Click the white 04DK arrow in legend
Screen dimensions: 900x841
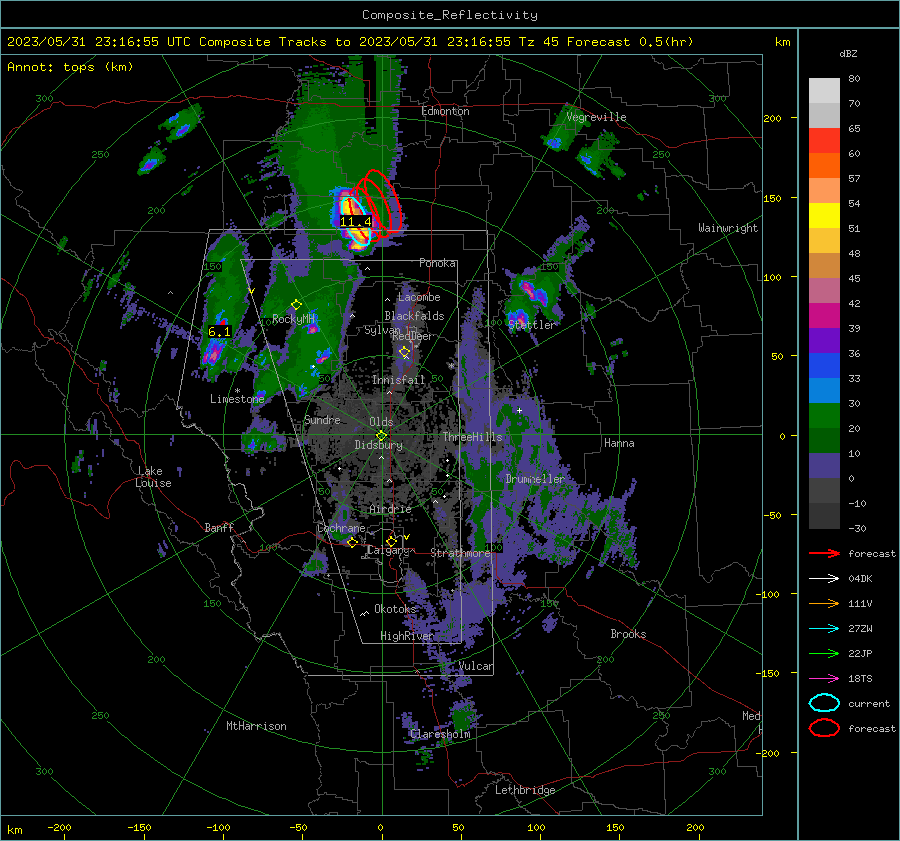coord(824,578)
